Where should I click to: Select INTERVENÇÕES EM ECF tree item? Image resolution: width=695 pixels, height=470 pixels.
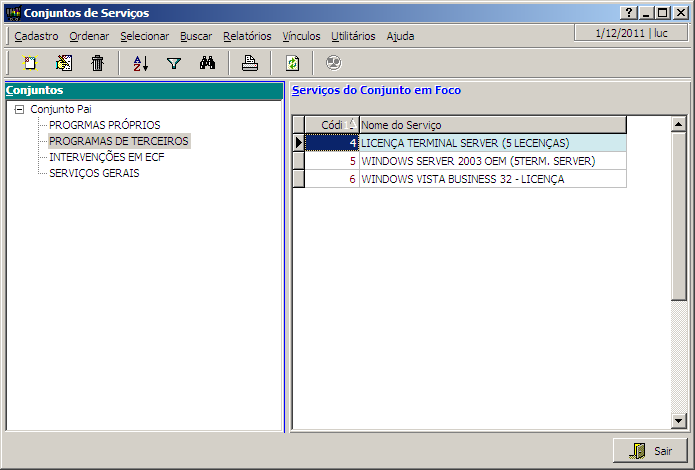(106, 157)
